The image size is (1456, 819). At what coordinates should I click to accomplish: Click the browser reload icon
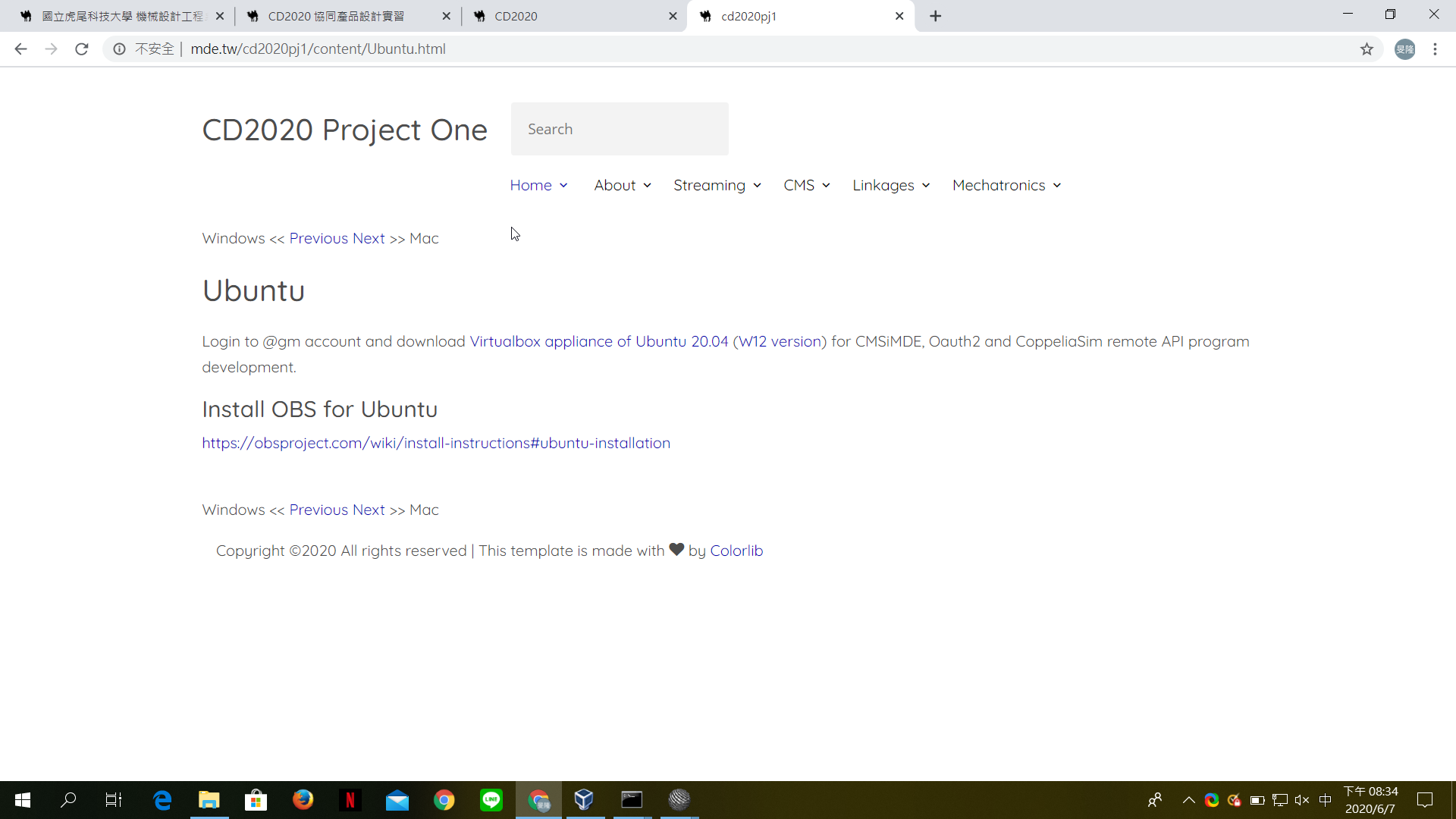(x=82, y=49)
